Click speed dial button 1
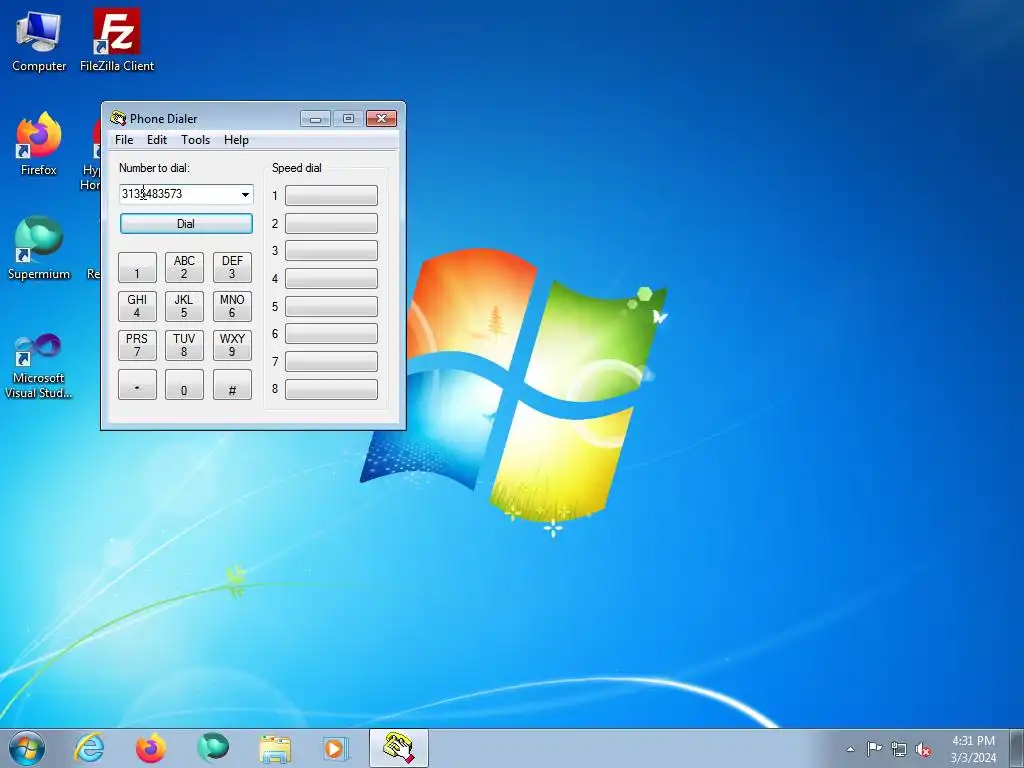 (331, 195)
